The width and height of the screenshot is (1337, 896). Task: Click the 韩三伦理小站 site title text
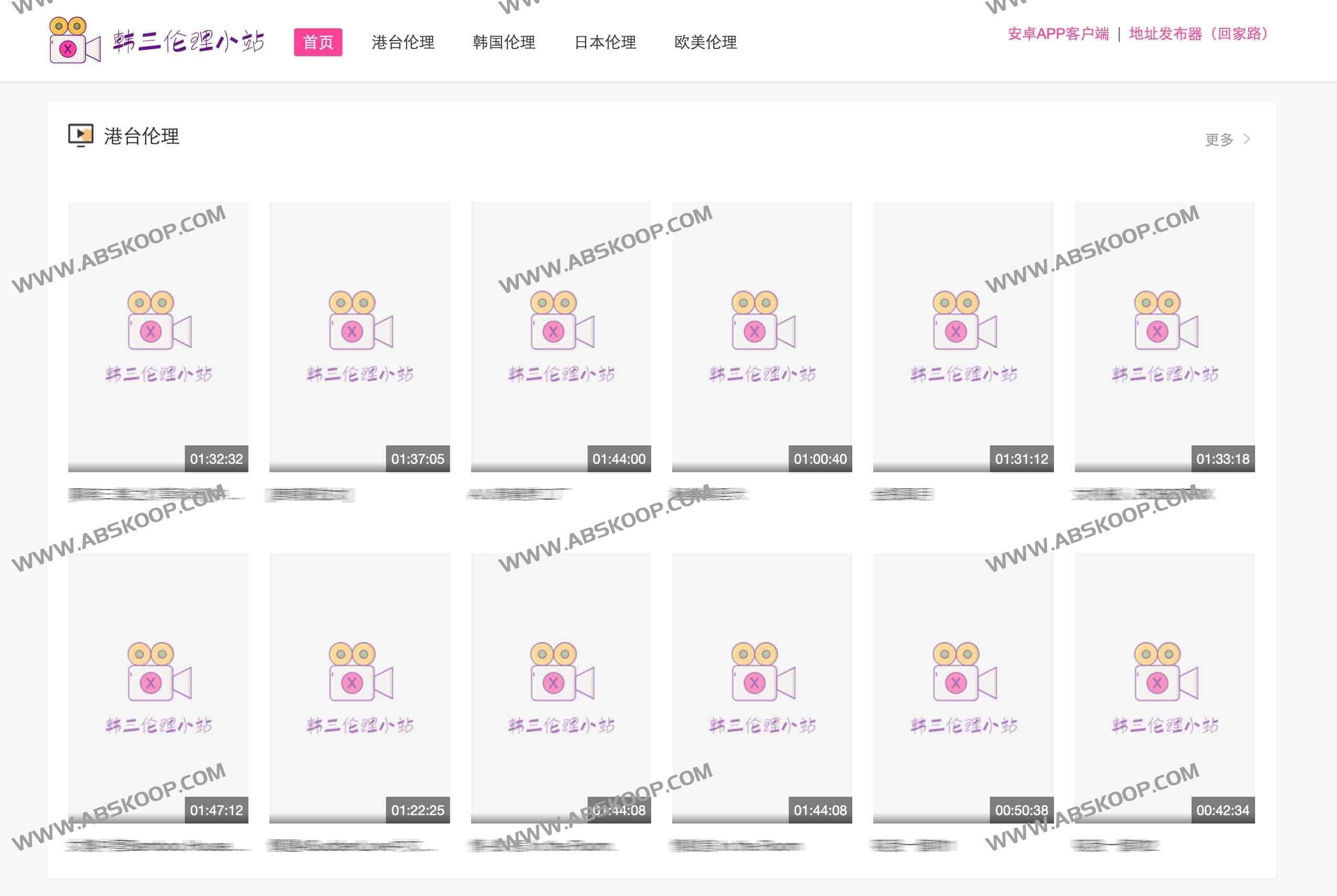click(x=189, y=41)
